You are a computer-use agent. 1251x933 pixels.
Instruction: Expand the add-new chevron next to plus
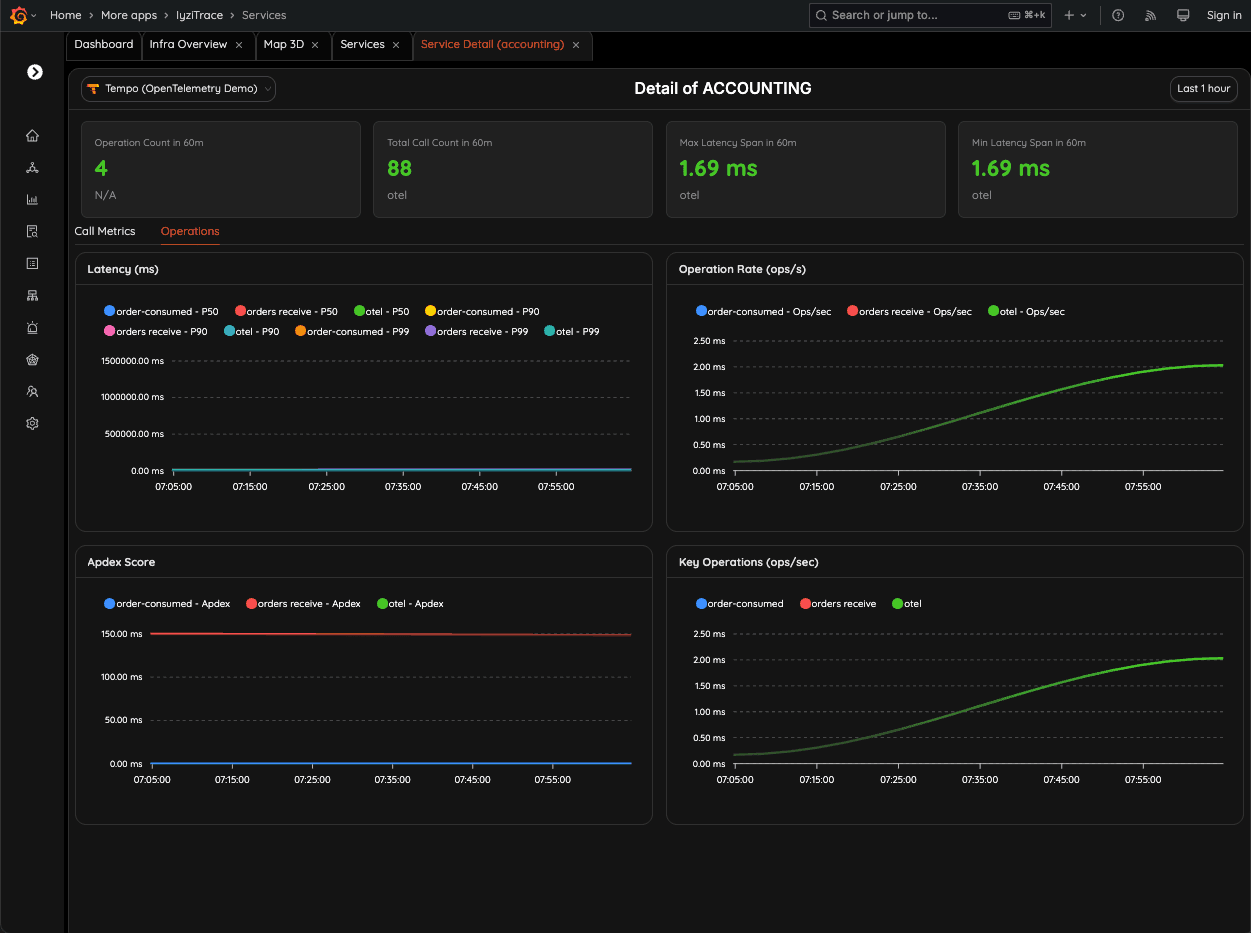coord(1085,15)
